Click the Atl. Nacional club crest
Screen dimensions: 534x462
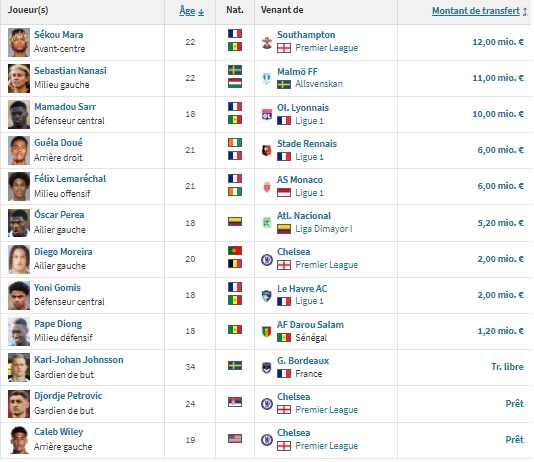[267, 223]
